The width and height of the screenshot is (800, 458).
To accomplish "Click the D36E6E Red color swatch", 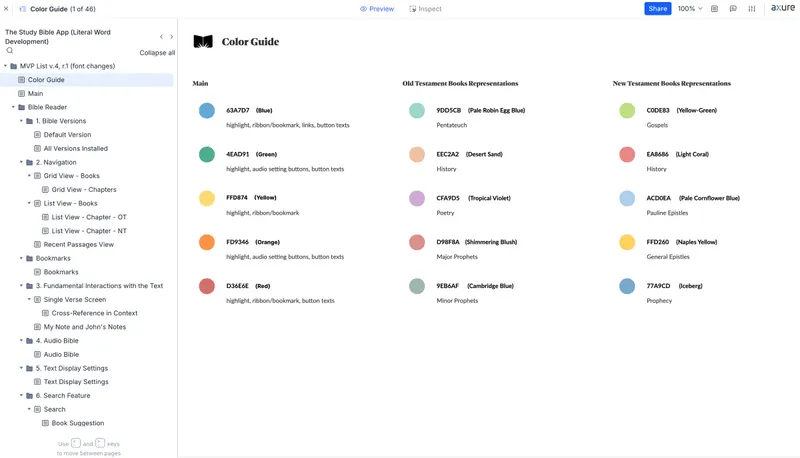I will 207,286.
